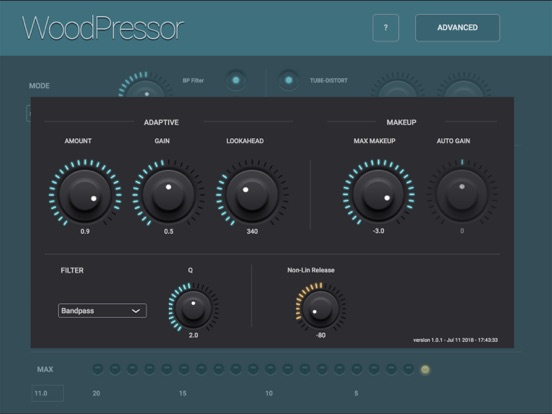Open the Bandpass filter type dropdown
Viewport: 552px width, 414px height.
pyautogui.click(x=102, y=310)
